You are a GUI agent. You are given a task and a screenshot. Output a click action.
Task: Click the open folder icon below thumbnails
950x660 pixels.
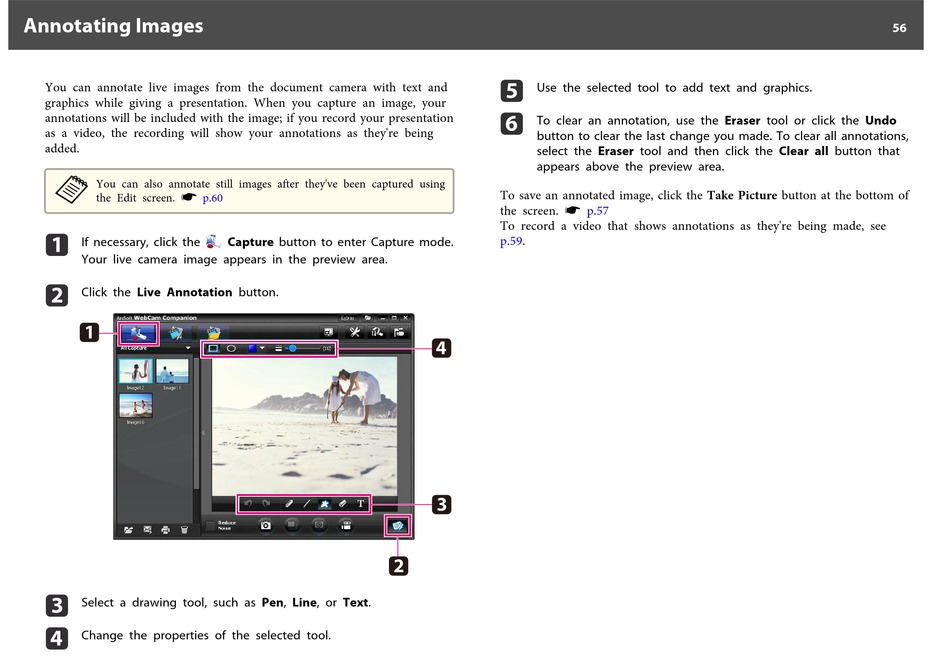[128, 530]
